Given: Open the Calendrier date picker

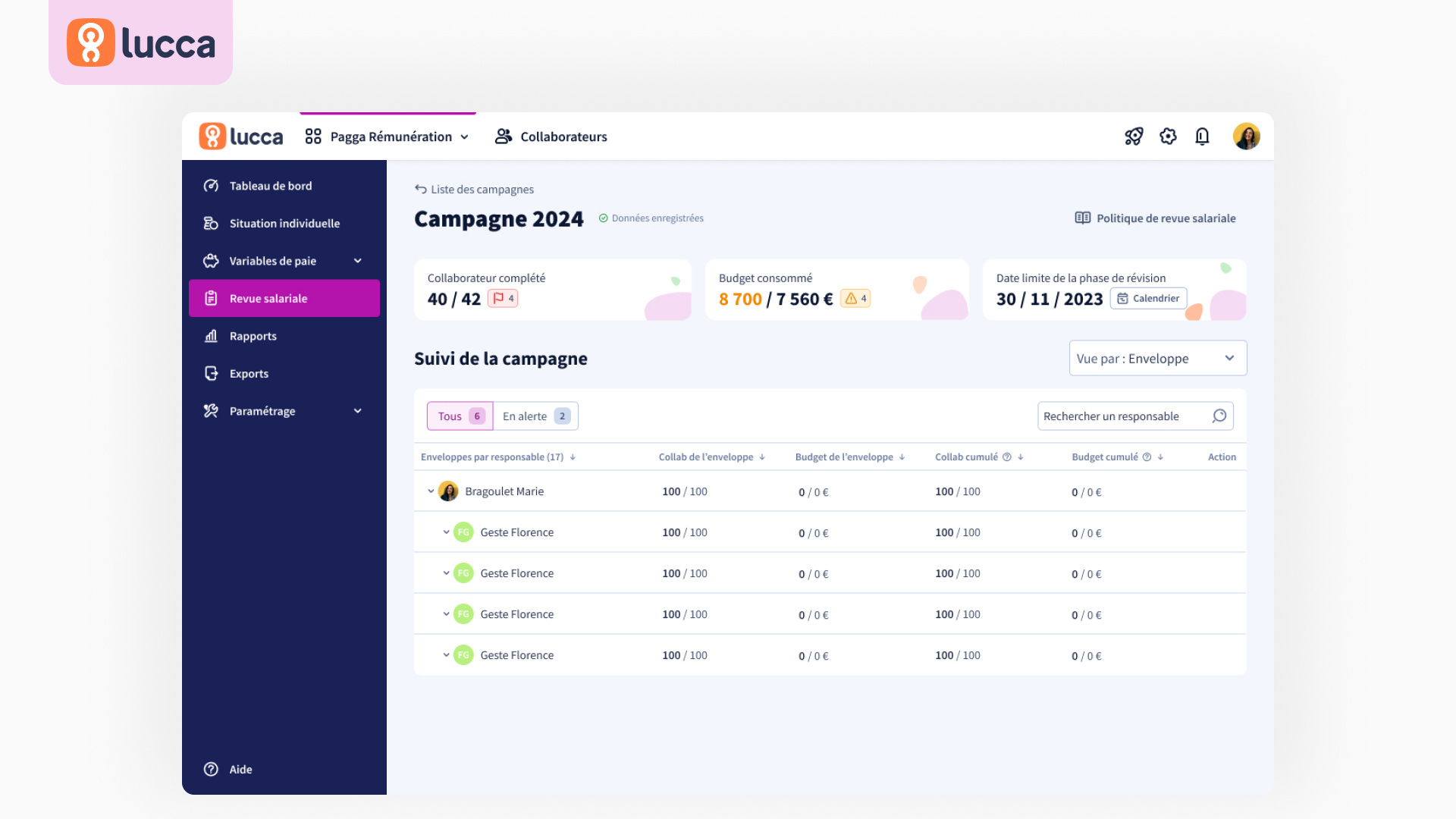Looking at the screenshot, I should click(1148, 298).
